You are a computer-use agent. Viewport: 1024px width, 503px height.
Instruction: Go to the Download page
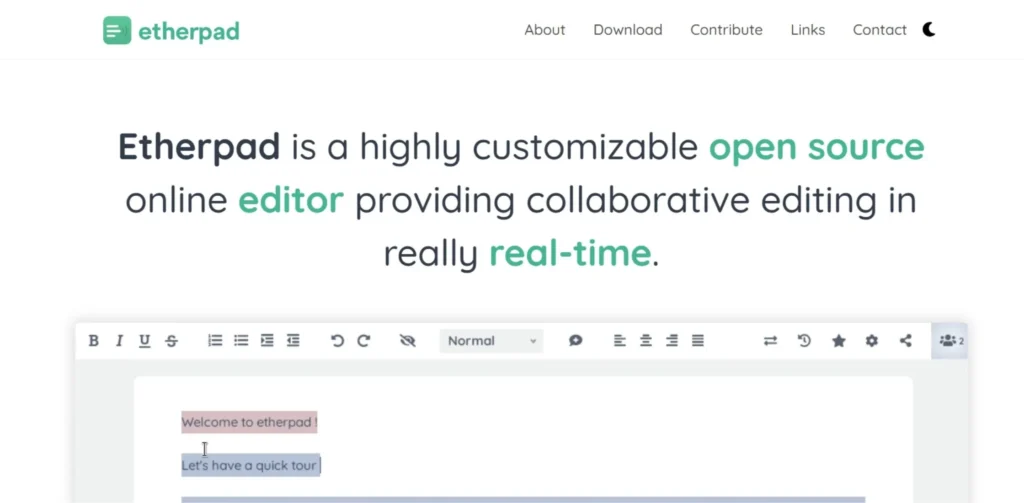(x=628, y=30)
